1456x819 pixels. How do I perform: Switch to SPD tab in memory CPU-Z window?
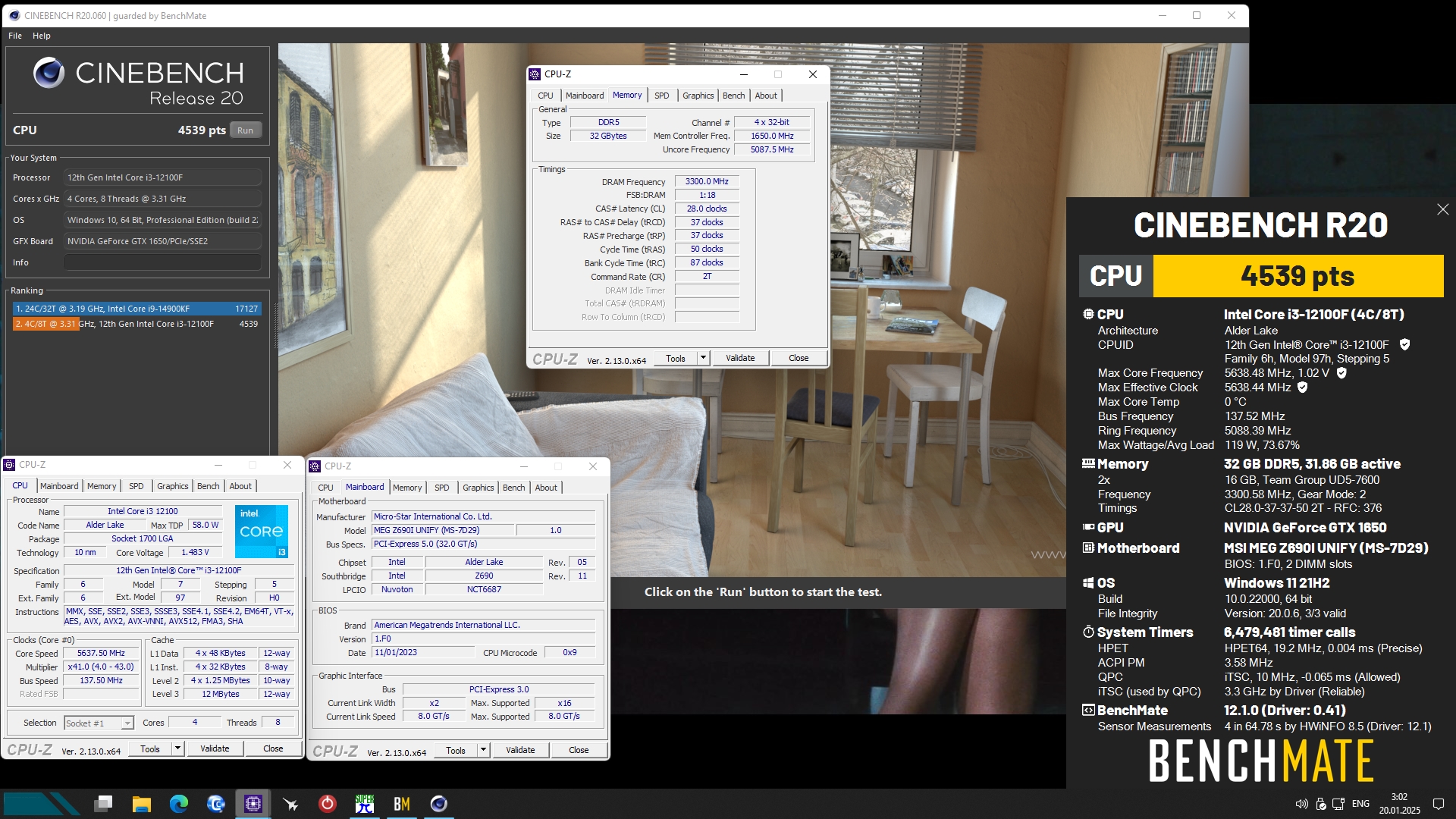[x=662, y=96]
